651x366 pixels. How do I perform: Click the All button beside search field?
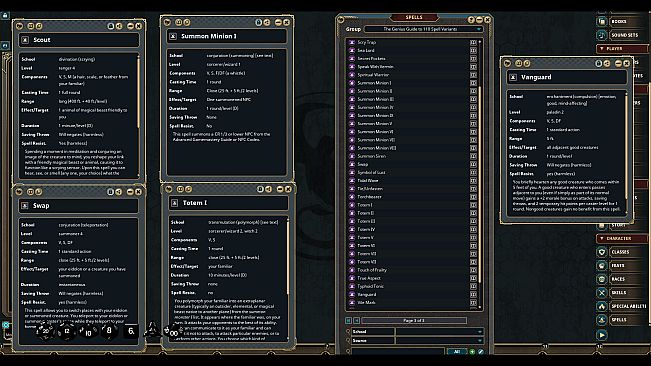(x=457, y=351)
